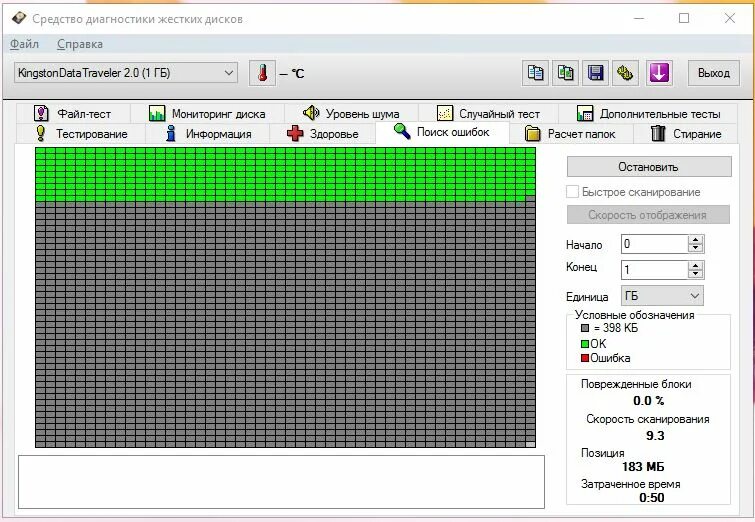The width and height of the screenshot is (755, 522).
Task: Click the Выход button
Action: pyautogui.click(x=714, y=73)
